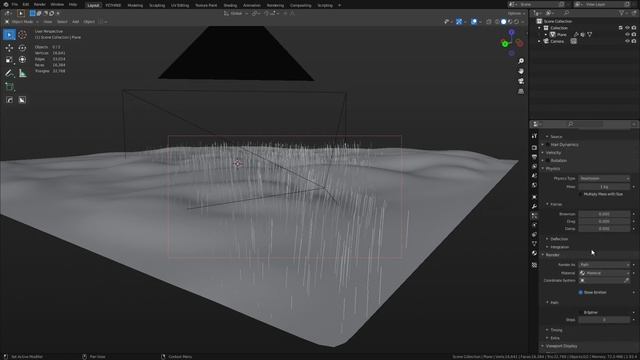The height and width of the screenshot is (360, 640).
Task: Toggle the camera view icon
Action: tap(521, 81)
